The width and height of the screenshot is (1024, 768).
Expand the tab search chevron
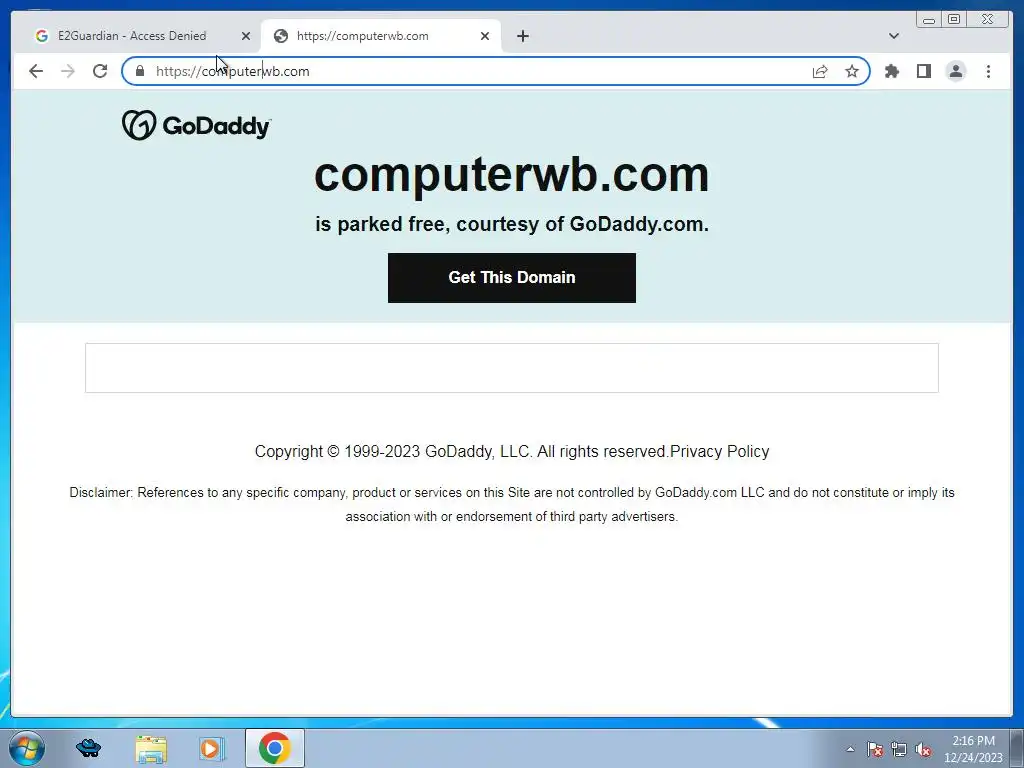tap(894, 36)
